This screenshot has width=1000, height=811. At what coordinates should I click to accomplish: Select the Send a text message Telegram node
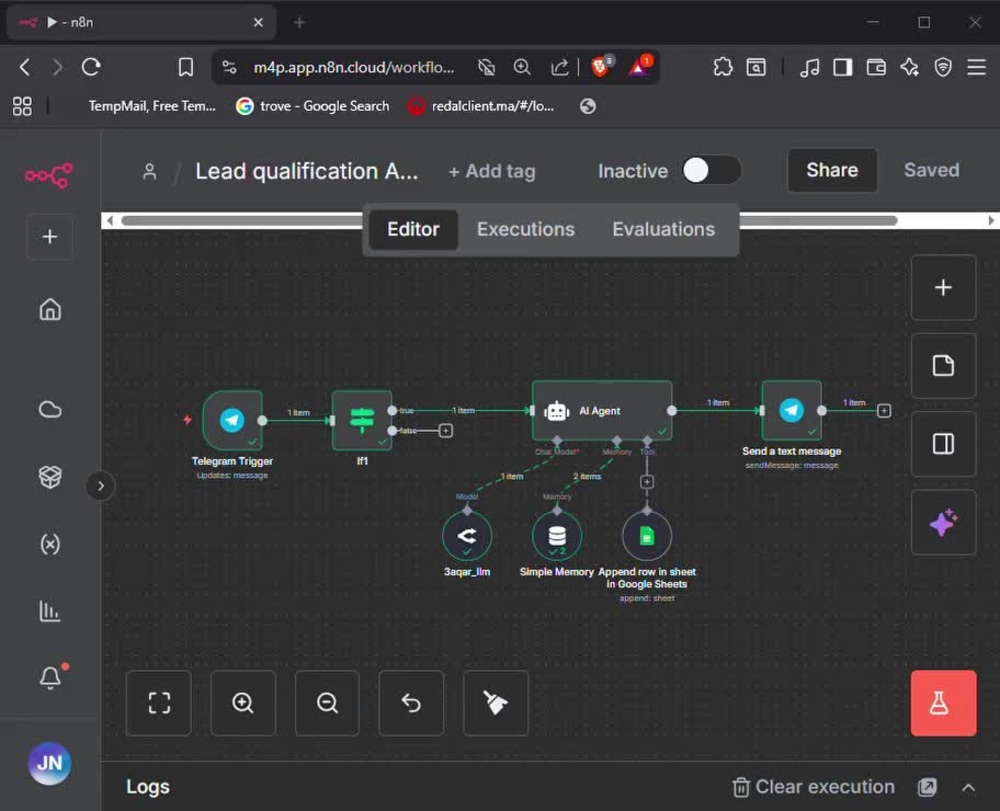click(x=791, y=410)
